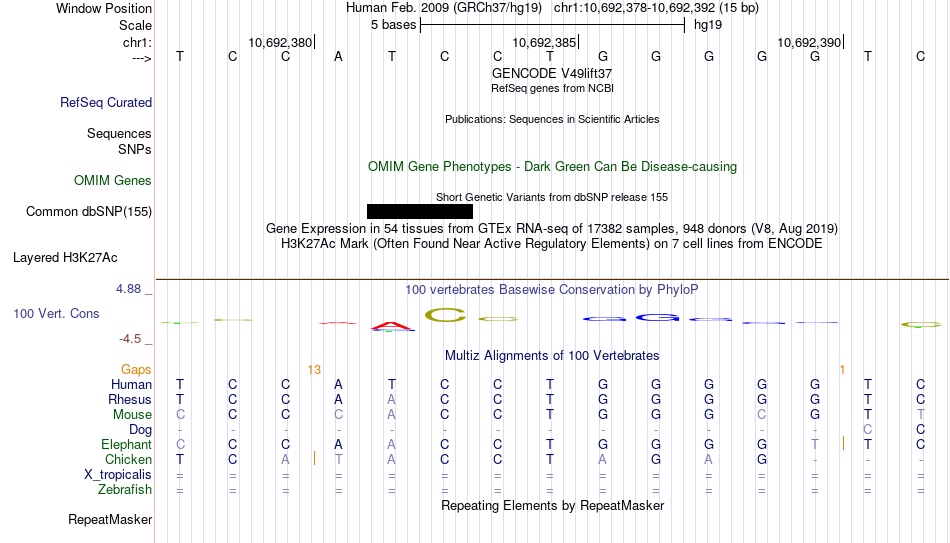Screen dimensions: 950x543
Task: Select the X_tropicalis species row label
Action: pyautogui.click(x=118, y=475)
